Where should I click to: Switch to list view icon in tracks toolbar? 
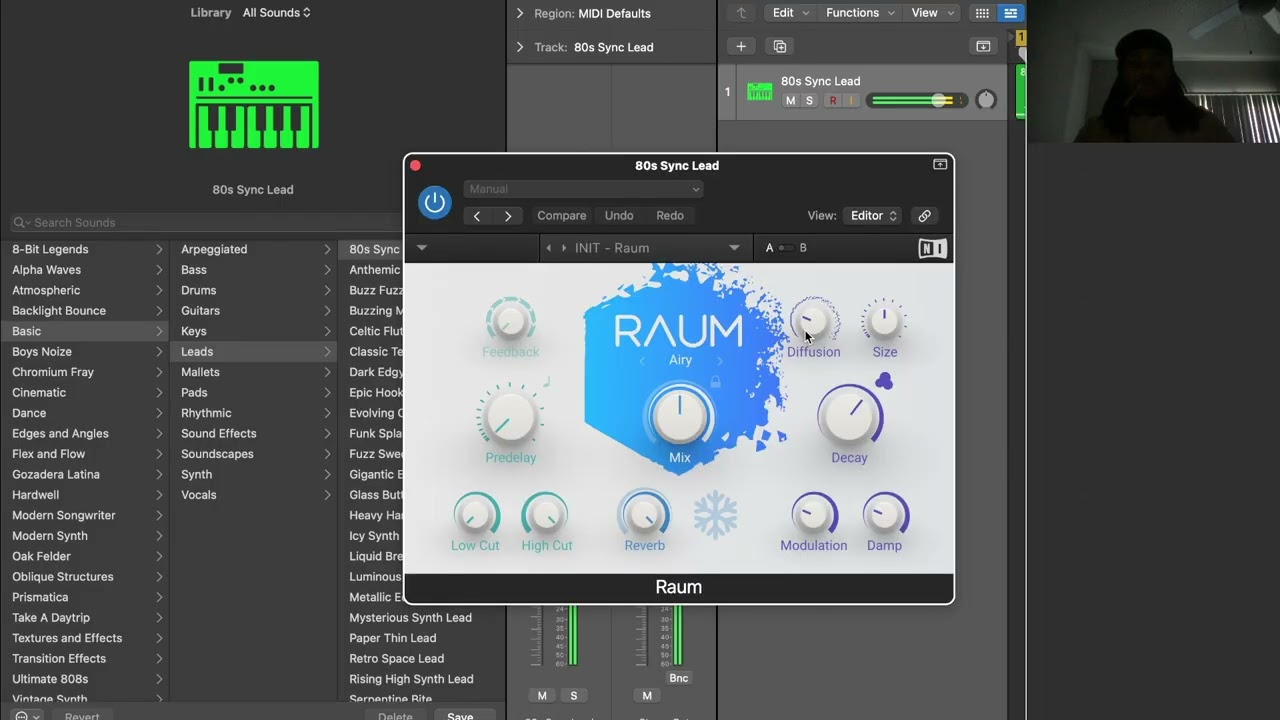pos(1010,13)
